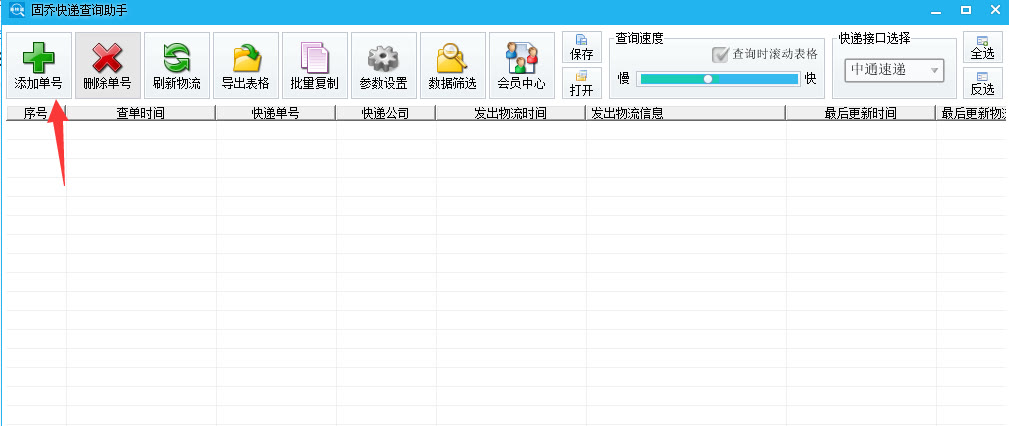
Task: Click 反选 invert selection button
Action: (x=983, y=83)
